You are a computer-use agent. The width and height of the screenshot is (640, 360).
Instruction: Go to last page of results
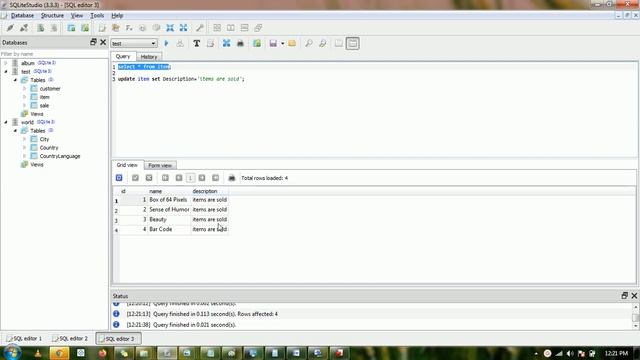(x=216, y=178)
